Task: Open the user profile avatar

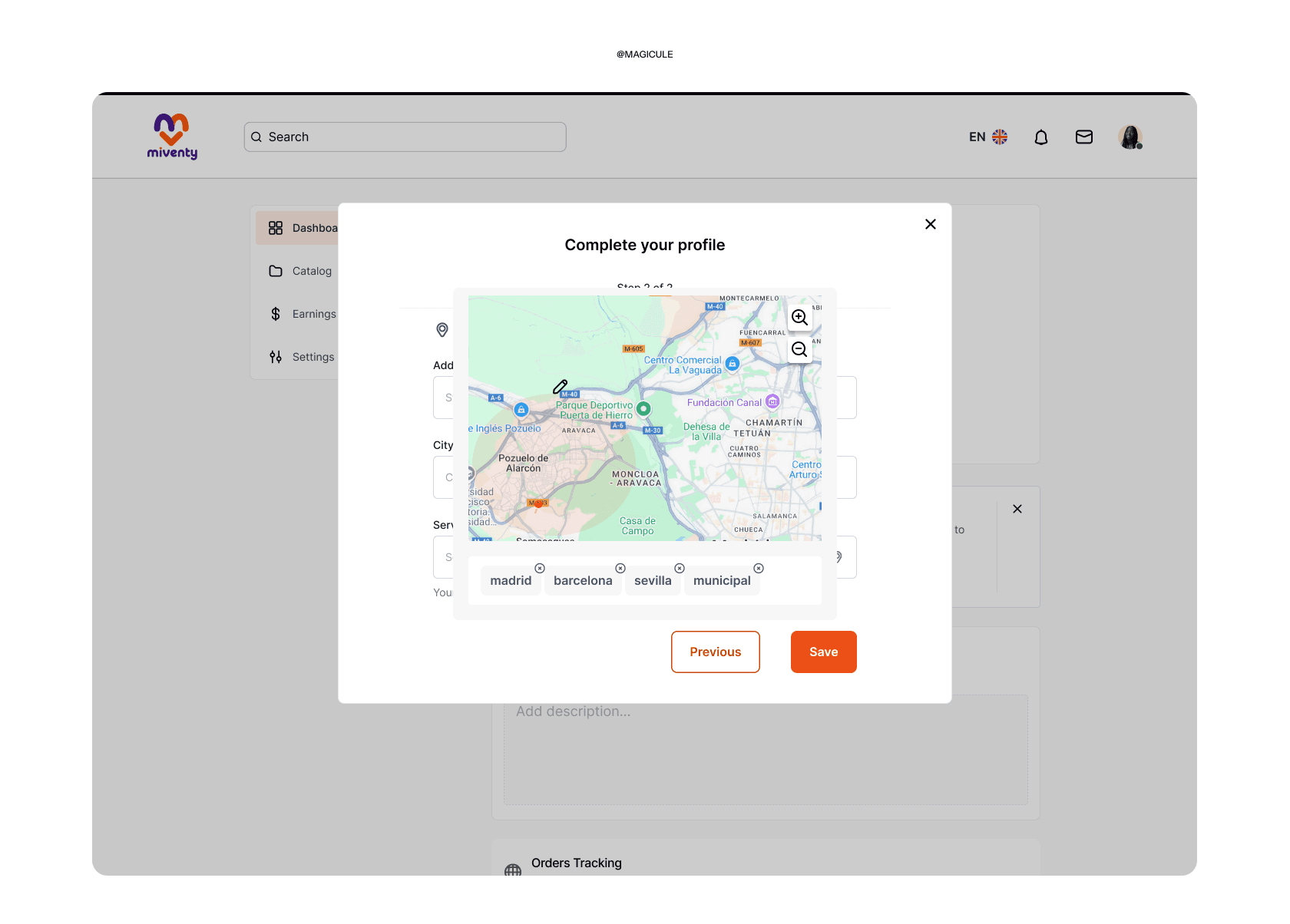Action: point(1130,137)
